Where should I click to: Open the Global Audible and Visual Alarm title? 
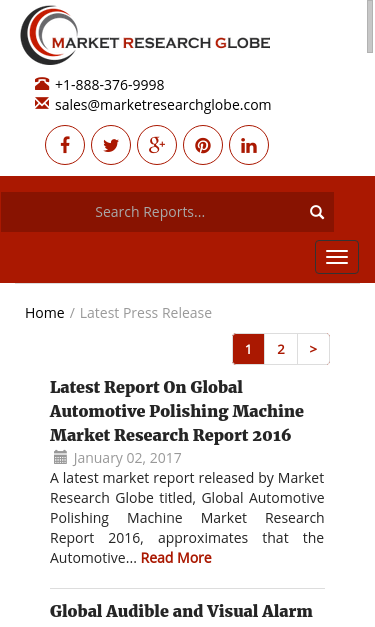click(x=181, y=611)
